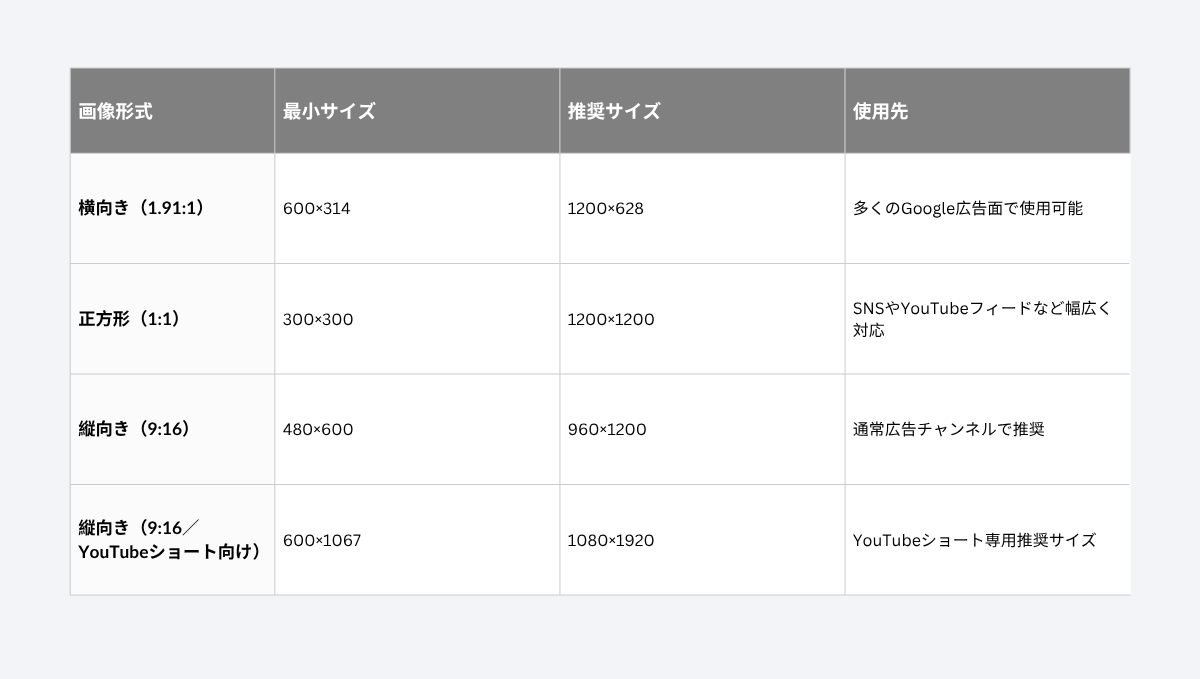Click the 960×1200 recommended size cell
This screenshot has width=1200, height=679.
tap(702, 429)
